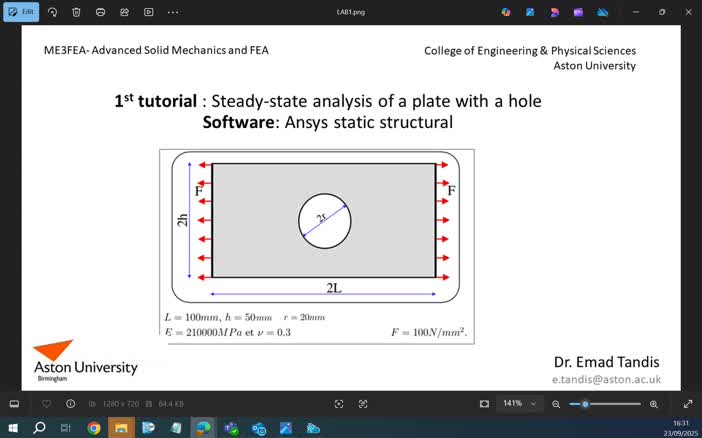Zoom out with the minus magnifier icon
The height and width of the screenshot is (438, 702).
556,404
